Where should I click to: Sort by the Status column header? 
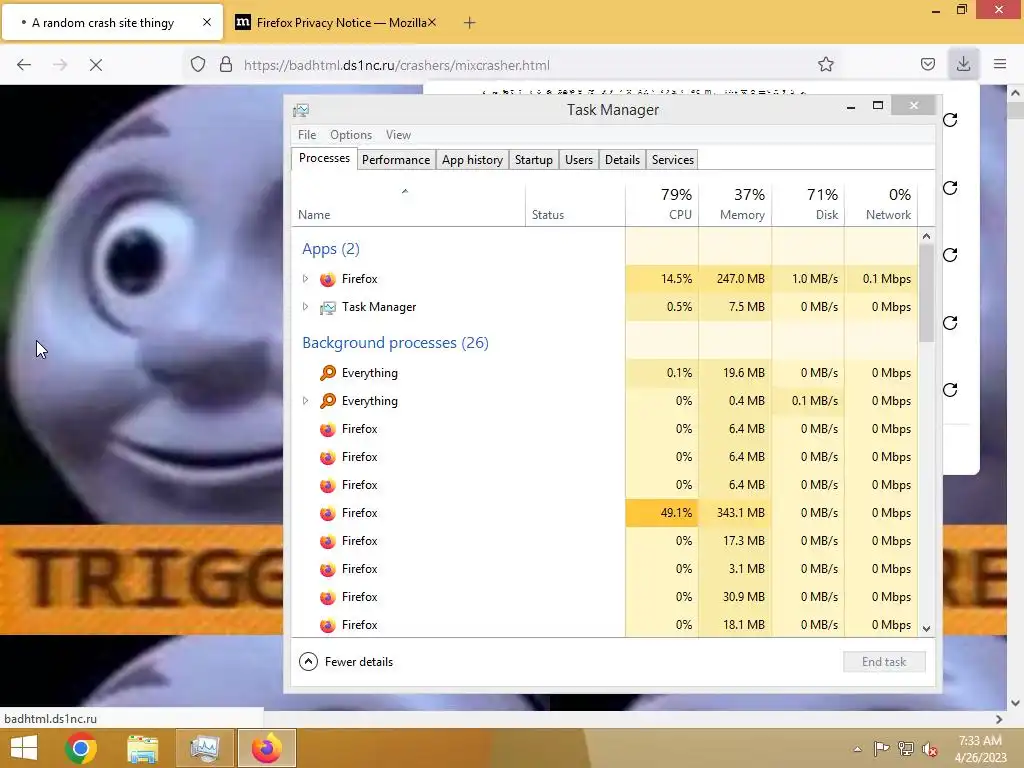pos(575,206)
